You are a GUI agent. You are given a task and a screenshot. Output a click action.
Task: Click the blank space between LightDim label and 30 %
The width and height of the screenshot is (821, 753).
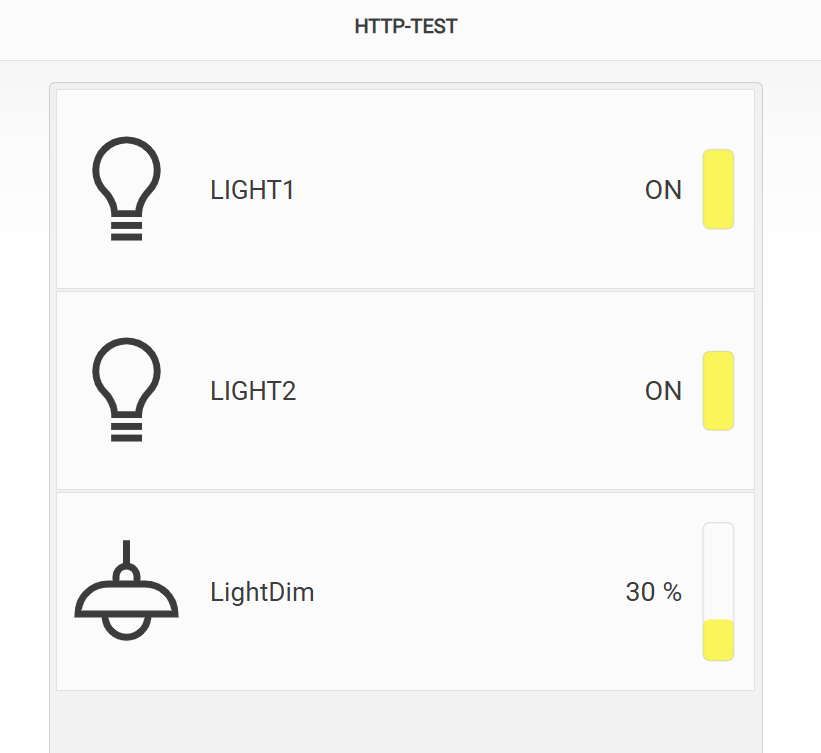(470, 592)
